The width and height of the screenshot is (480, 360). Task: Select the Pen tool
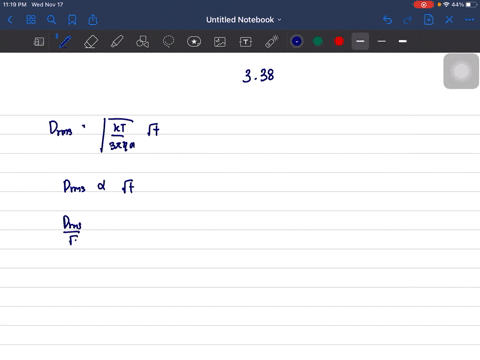pos(65,42)
